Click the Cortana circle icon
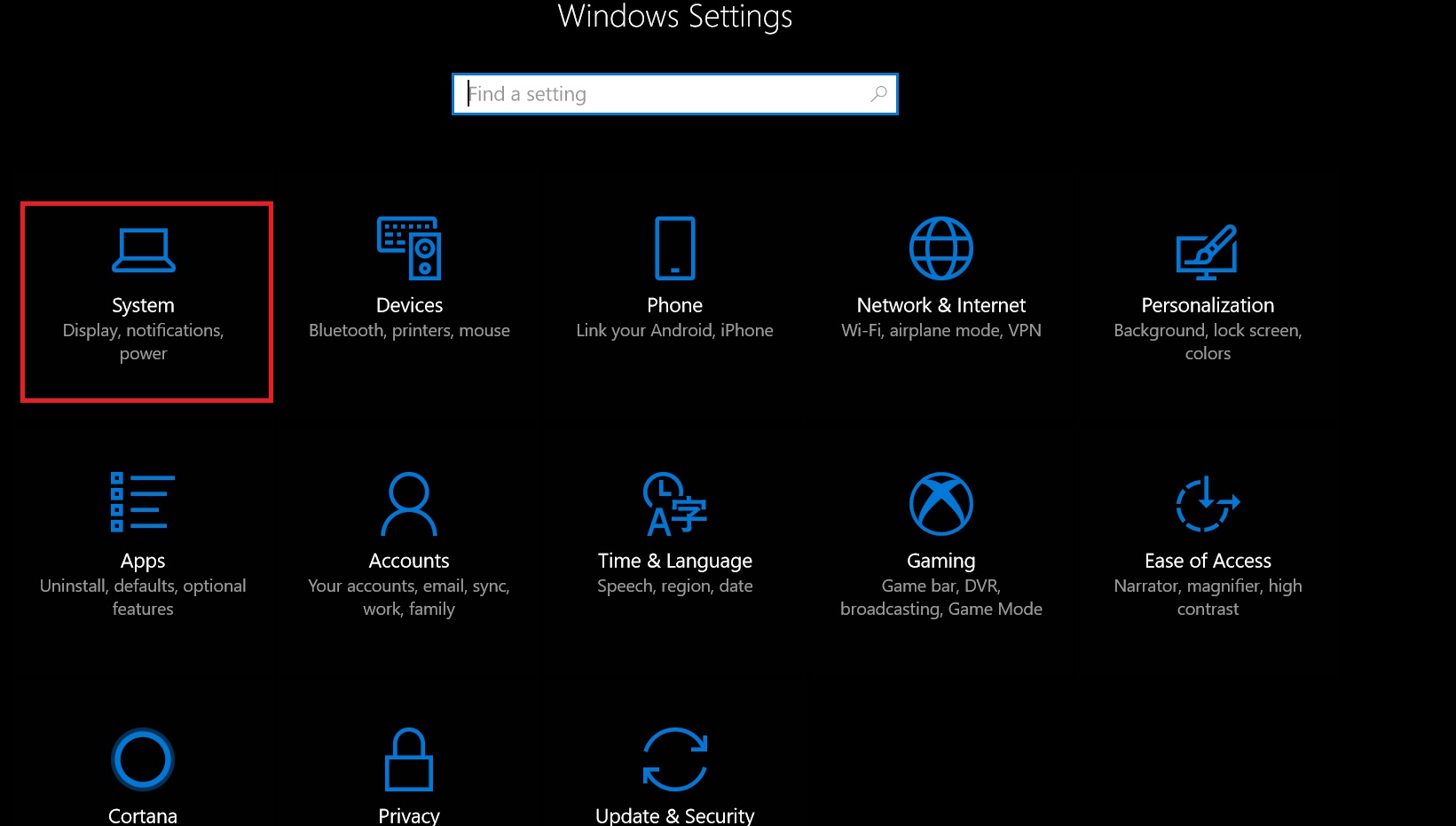 [x=143, y=759]
